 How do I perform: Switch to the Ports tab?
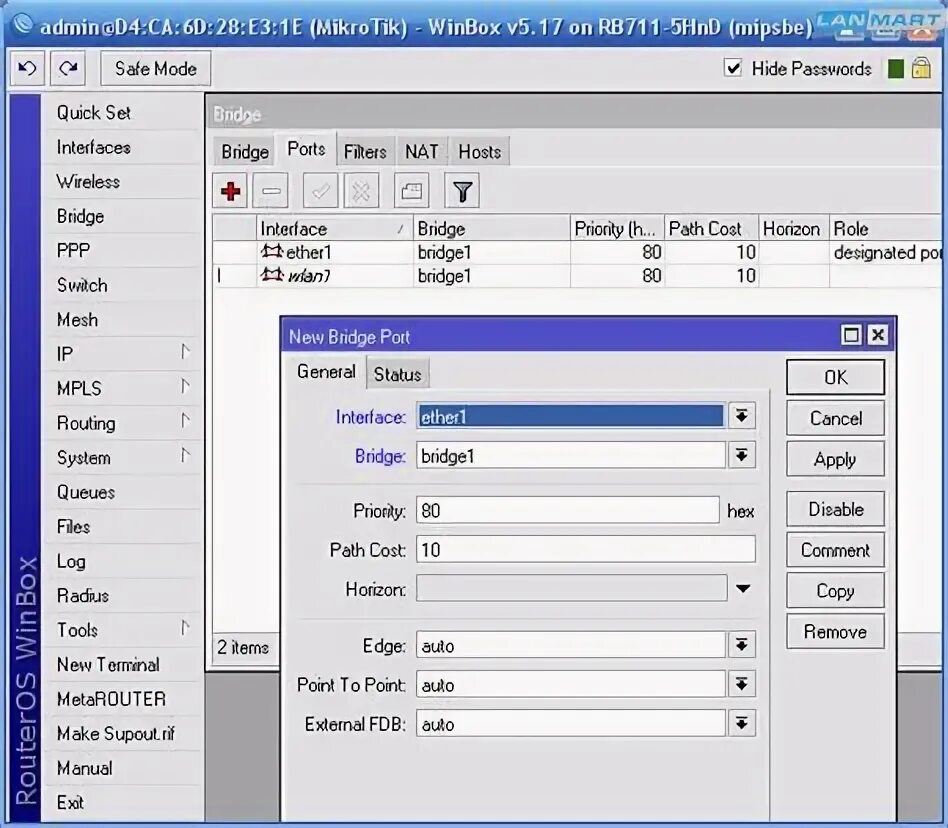306,149
